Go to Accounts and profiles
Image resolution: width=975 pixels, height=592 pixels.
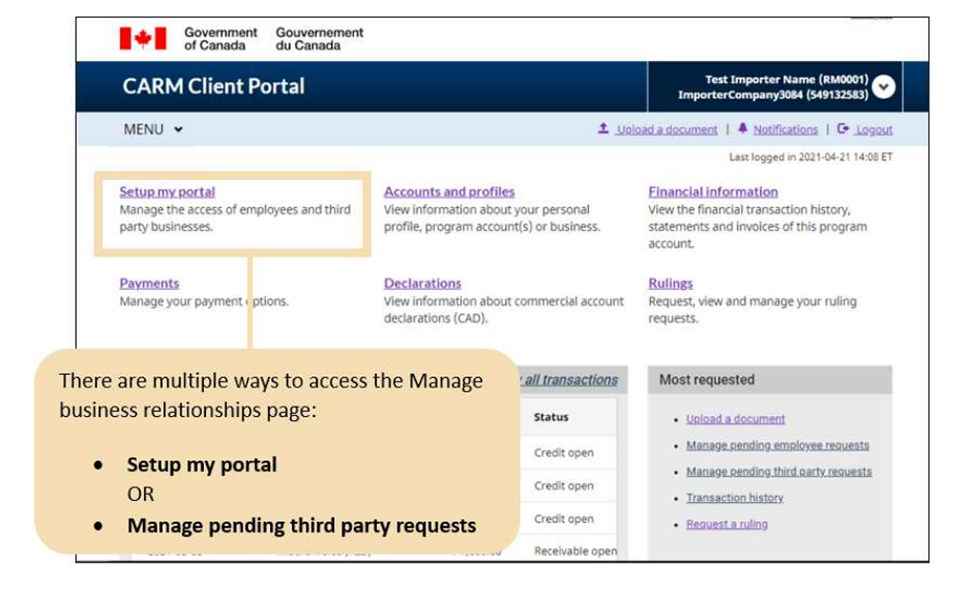(449, 192)
